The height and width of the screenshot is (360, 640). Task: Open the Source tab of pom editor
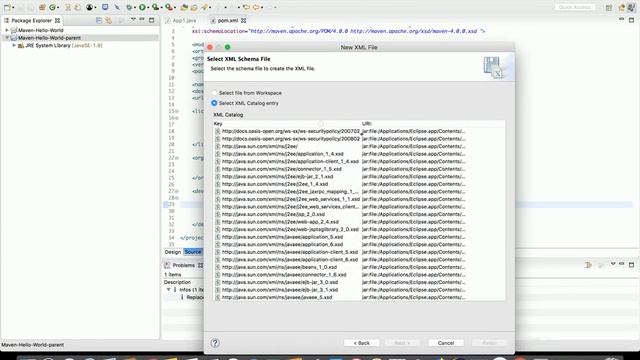pyautogui.click(x=193, y=252)
